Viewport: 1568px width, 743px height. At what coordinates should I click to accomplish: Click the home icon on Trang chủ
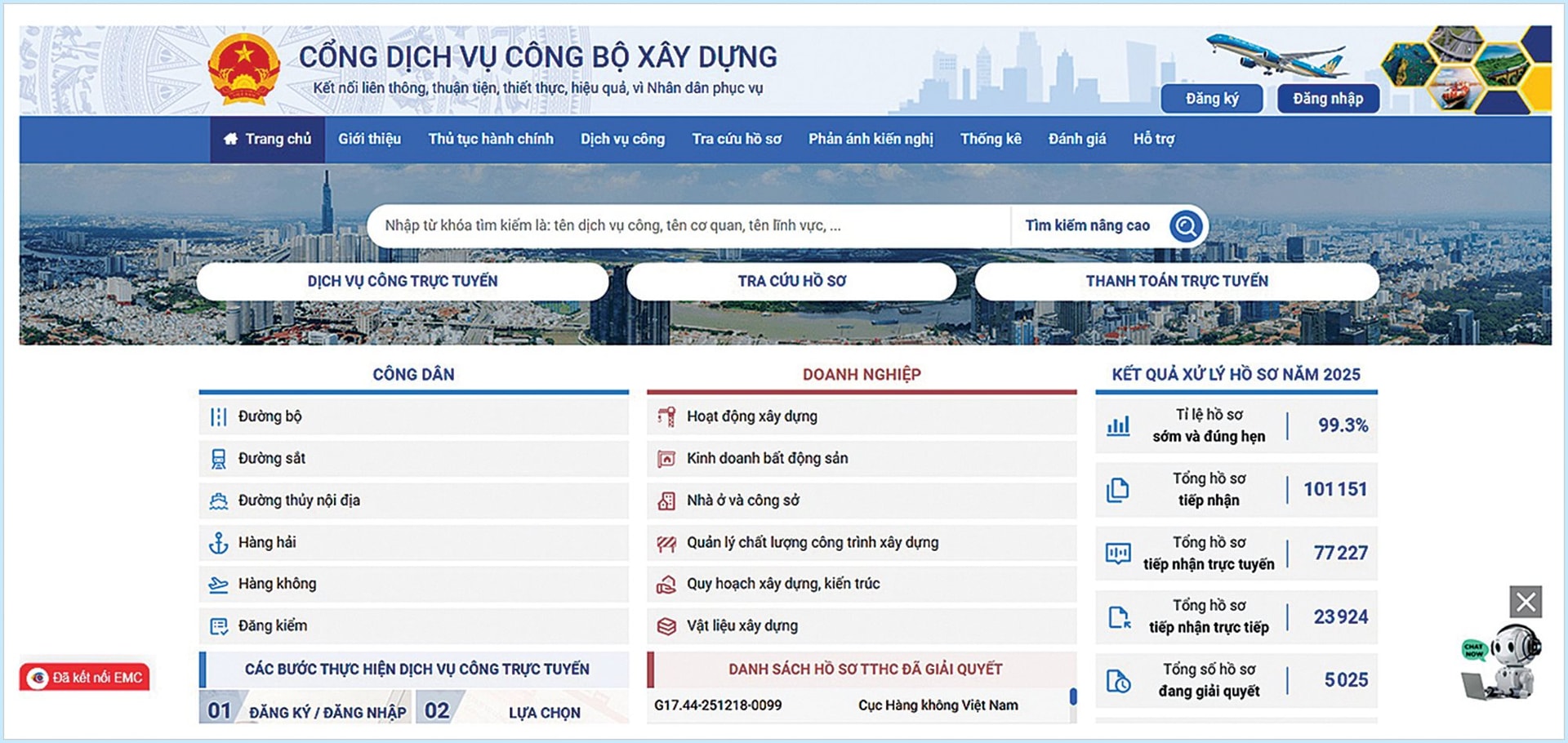231,139
